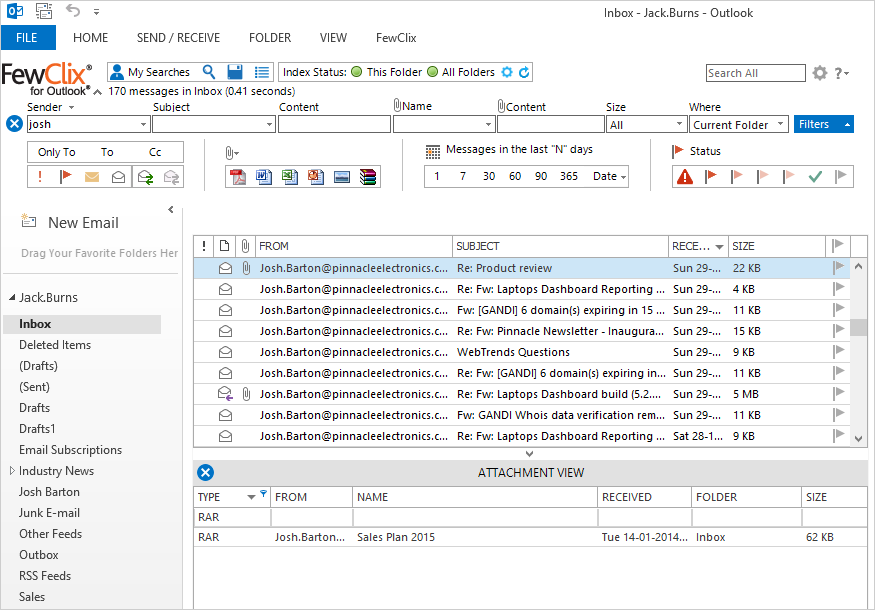The width and height of the screenshot is (875, 610).
Task: Open the Junk E-mail folder
Action: click(x=49, y=513)
